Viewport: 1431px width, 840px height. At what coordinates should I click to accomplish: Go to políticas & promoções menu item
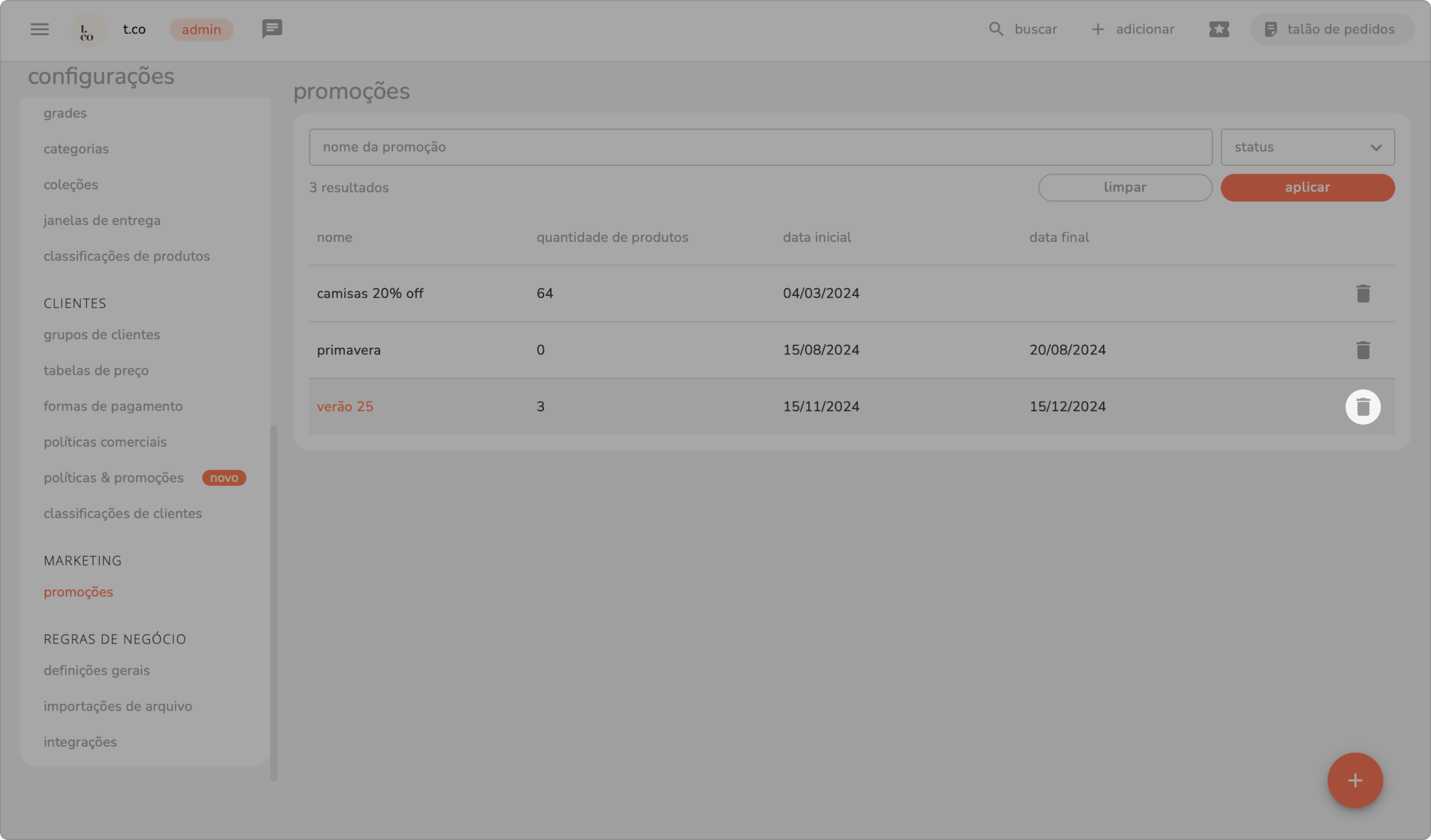[114, 478]
